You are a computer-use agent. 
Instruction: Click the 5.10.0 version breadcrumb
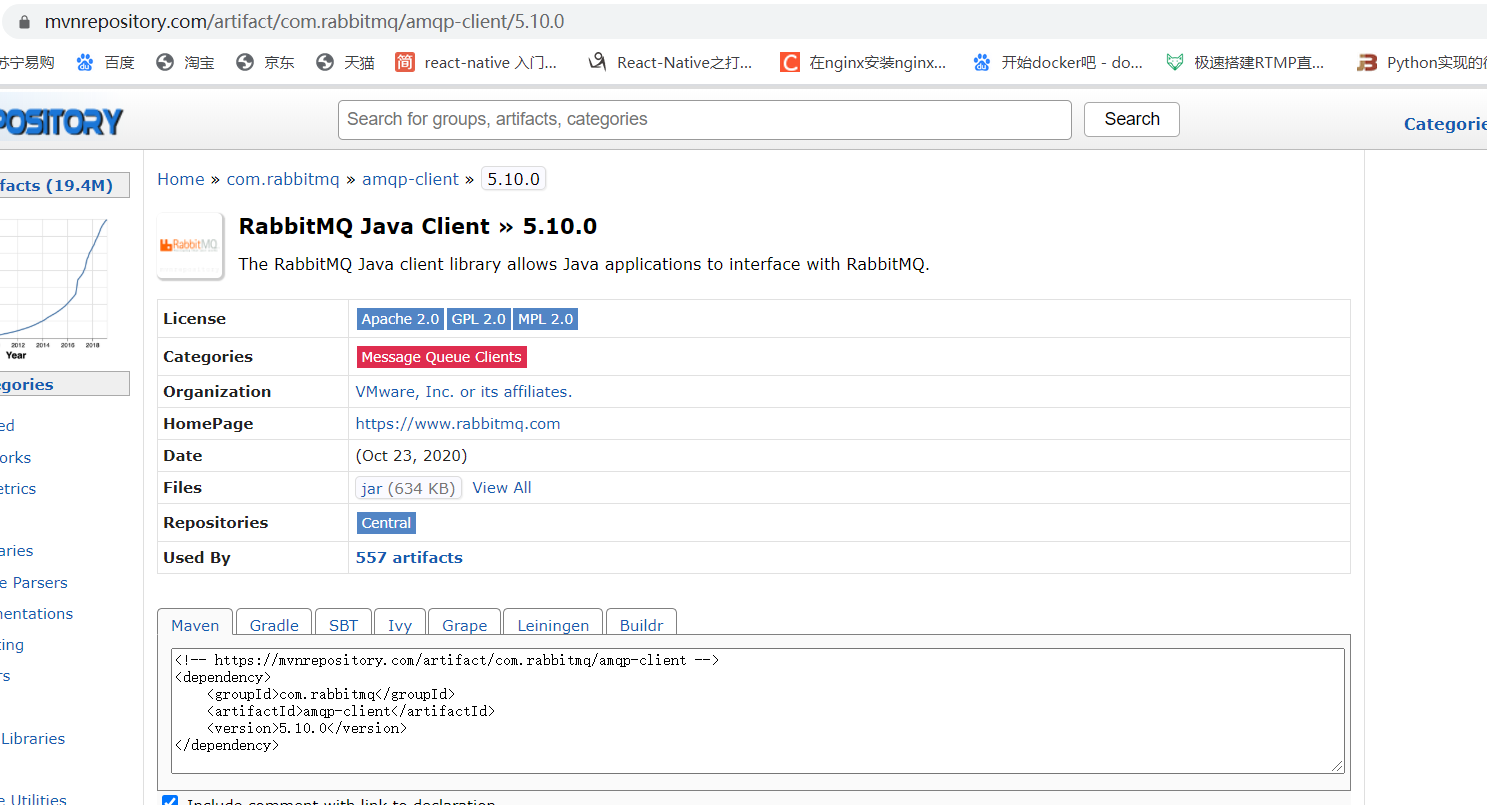pos(514,179)
